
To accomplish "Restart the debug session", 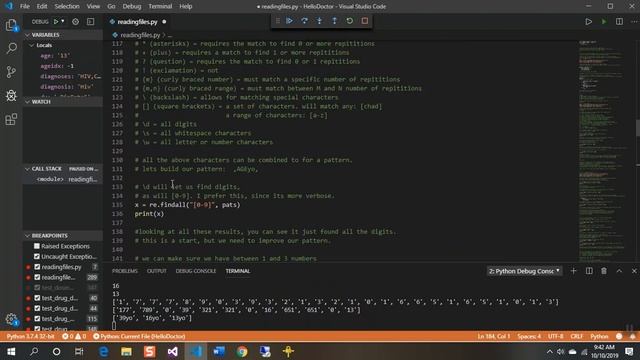I will (350, 21).
